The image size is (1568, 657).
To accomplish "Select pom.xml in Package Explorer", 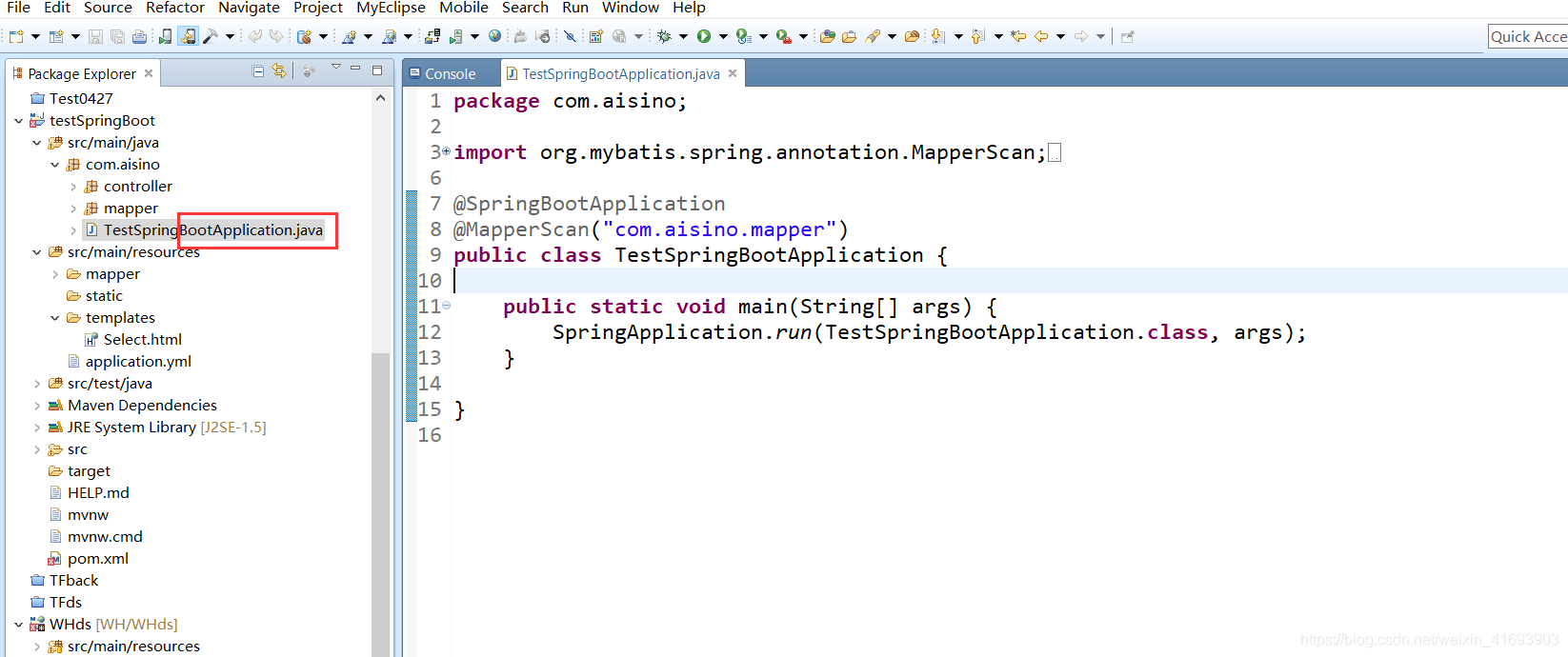I will pos(98,558).
